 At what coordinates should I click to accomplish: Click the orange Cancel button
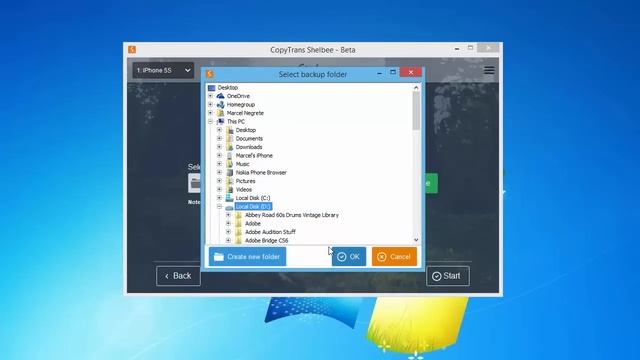(394, 257)
